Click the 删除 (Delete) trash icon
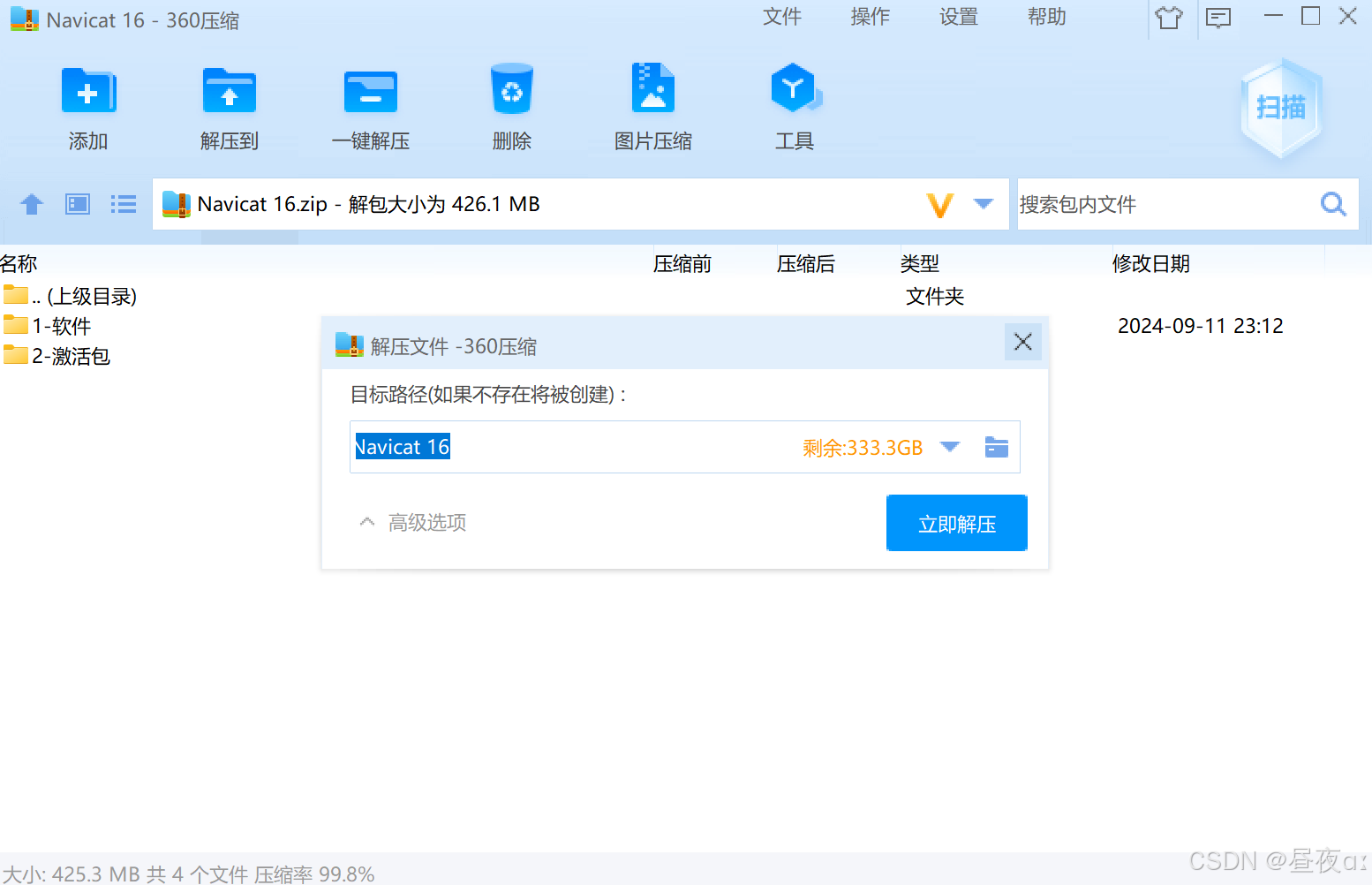 coord(512,89)
